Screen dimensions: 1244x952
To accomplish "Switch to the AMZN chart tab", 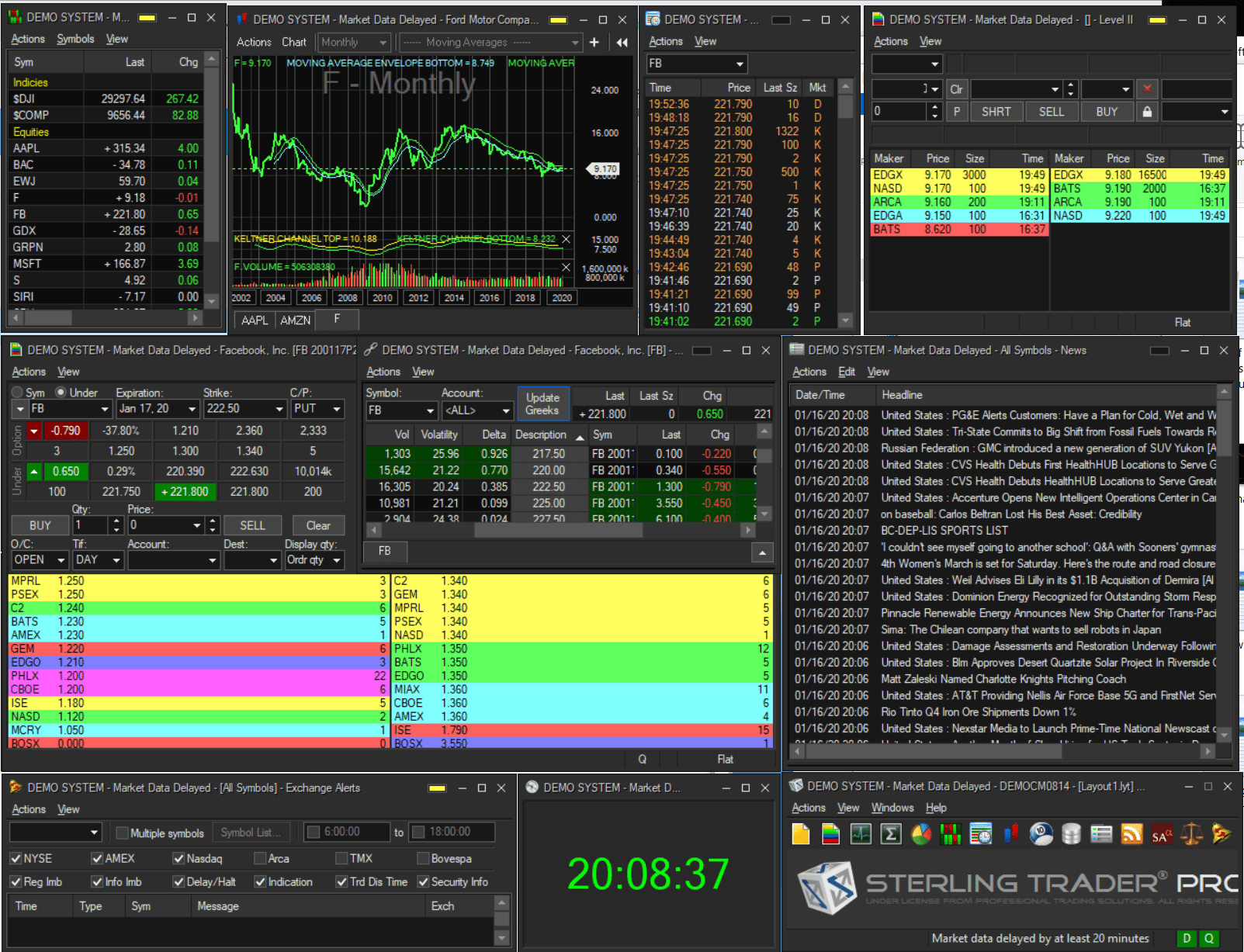I will pos(295,320).
